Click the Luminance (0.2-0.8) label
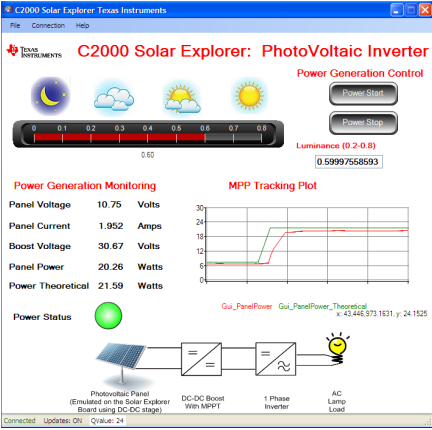Screen dimensions: 432x430 click(x=336, y=146)
